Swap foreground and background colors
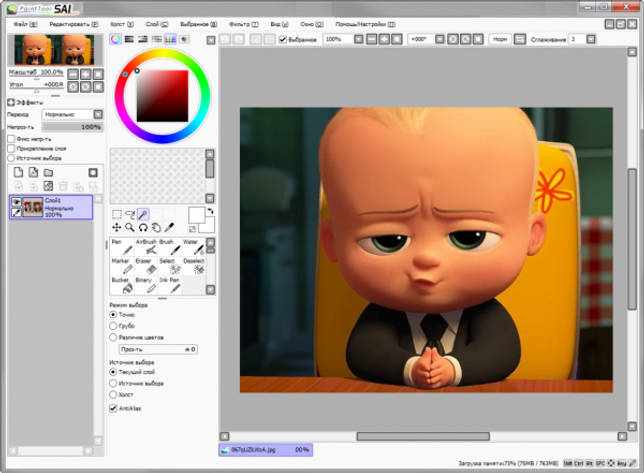The width and height of the screenshot is (644, 473). [210, 211]
